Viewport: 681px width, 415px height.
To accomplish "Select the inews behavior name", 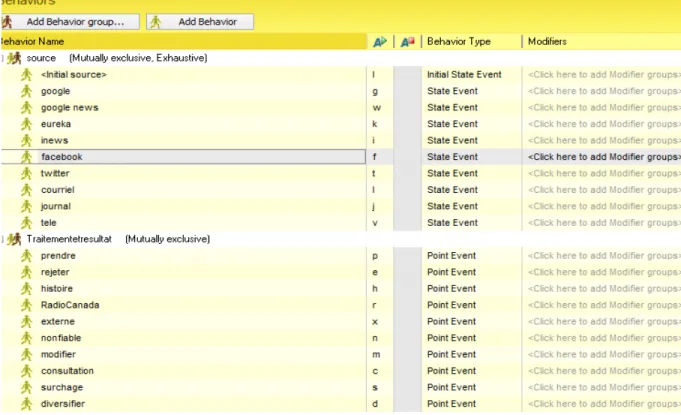I will click(54, 141).
